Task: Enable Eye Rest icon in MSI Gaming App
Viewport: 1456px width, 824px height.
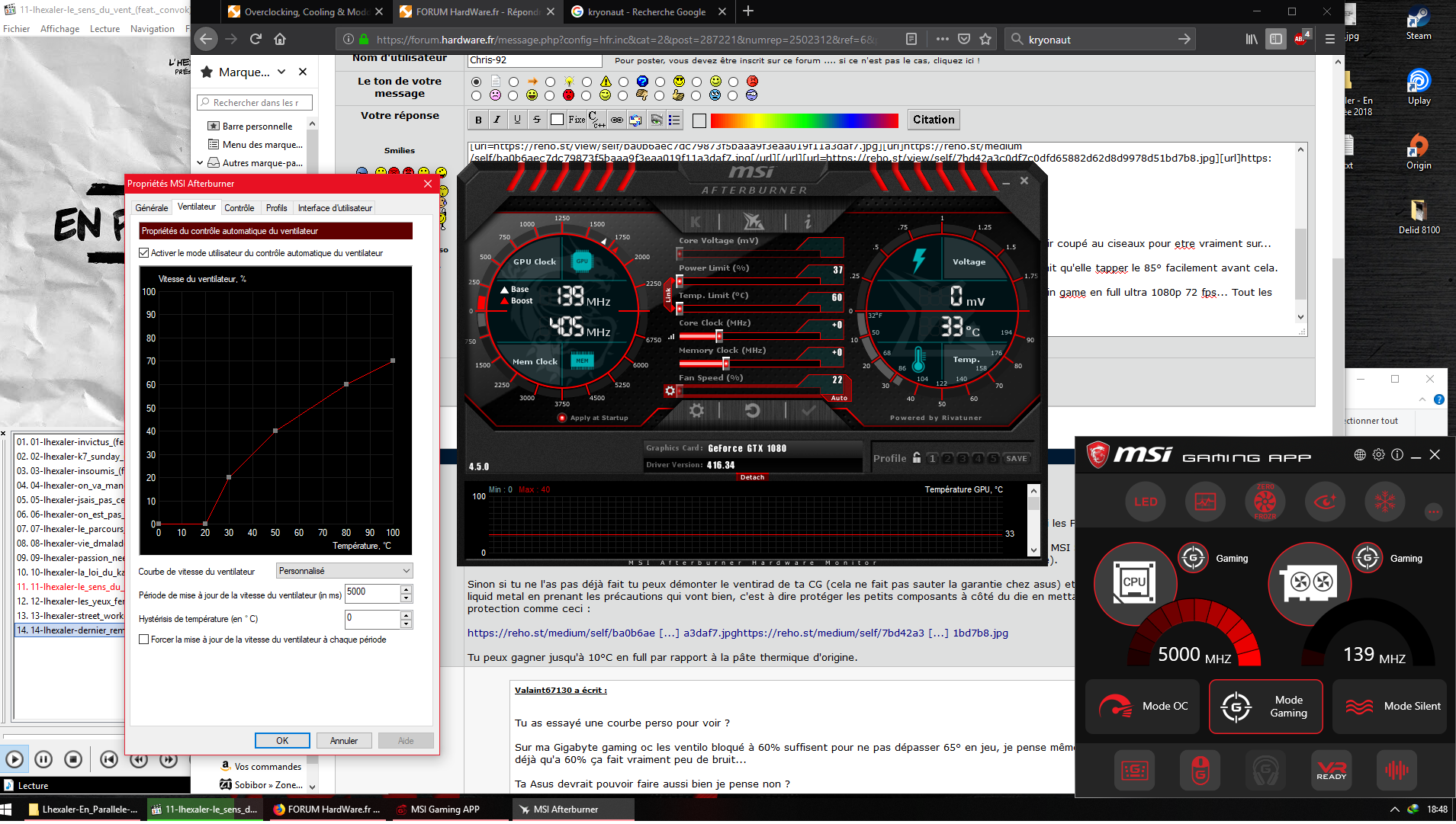Action: click(1325, 502)
